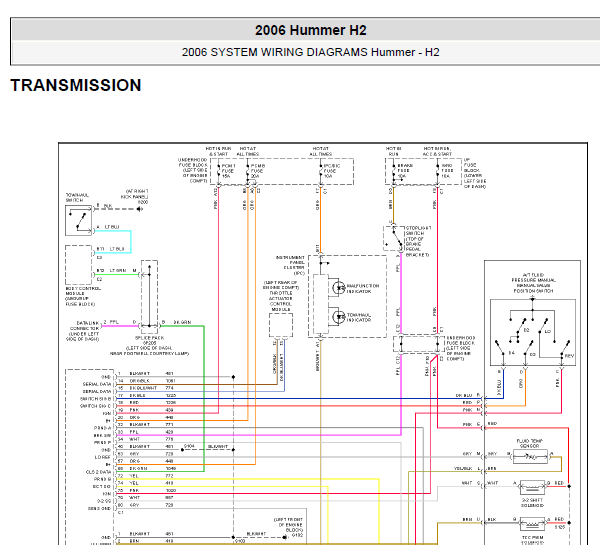Image resolution: width=600 pixels, height=545 pixels.
Task: Click the 'DK GRN' wire label beside splice pack
Action: tap(182, 322)
